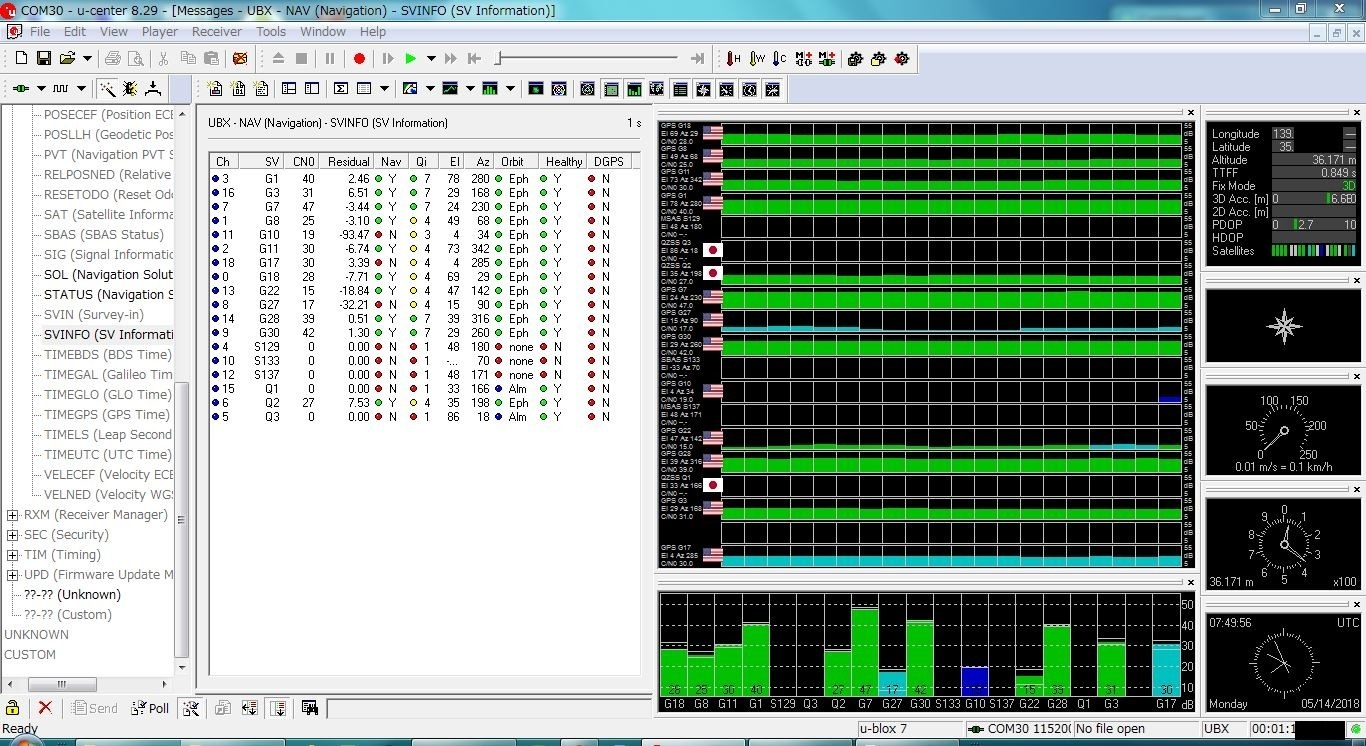
Task: Click the Coldstart (C) icon
Action: 780,59
